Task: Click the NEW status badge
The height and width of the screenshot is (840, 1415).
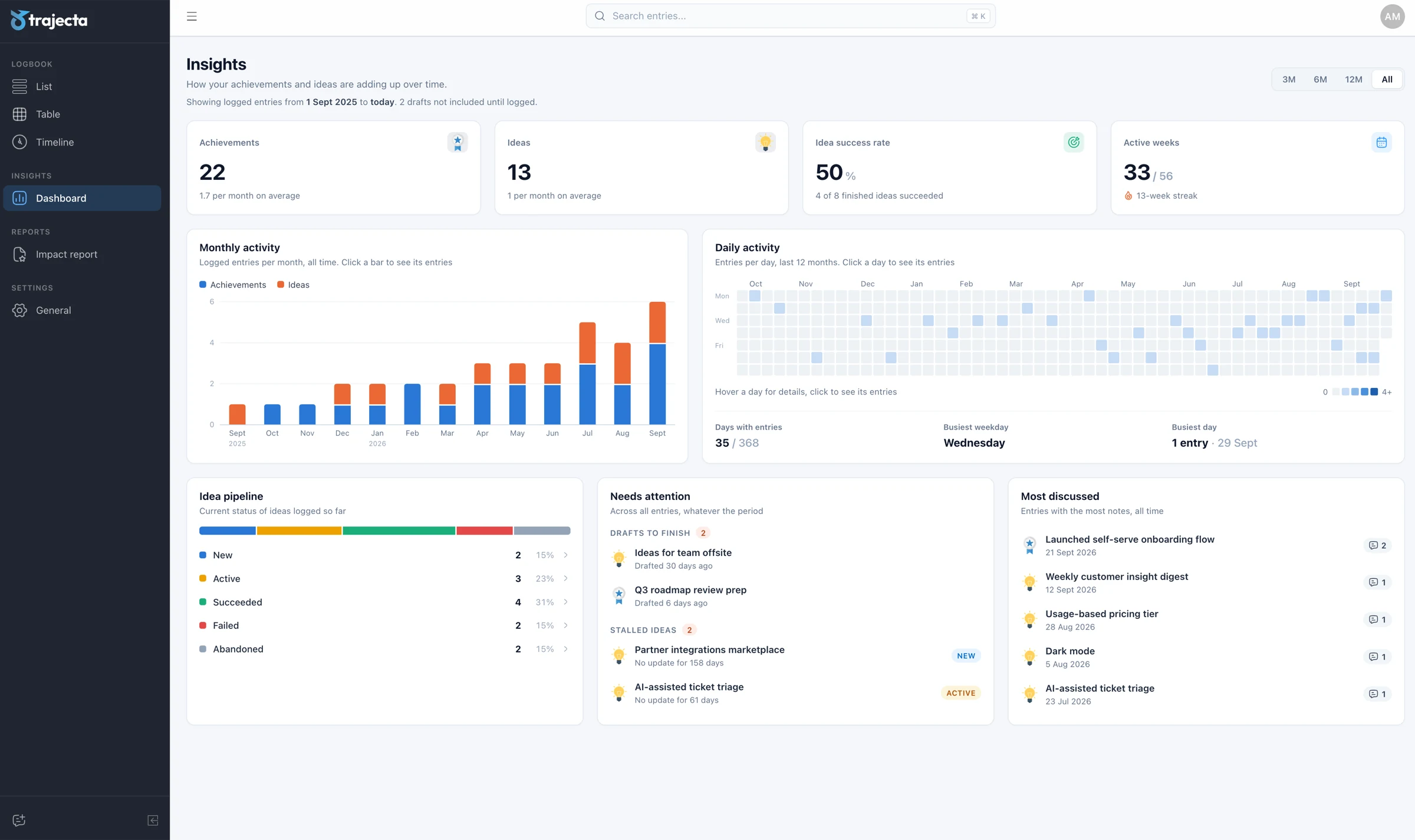Action: (966, 656)
